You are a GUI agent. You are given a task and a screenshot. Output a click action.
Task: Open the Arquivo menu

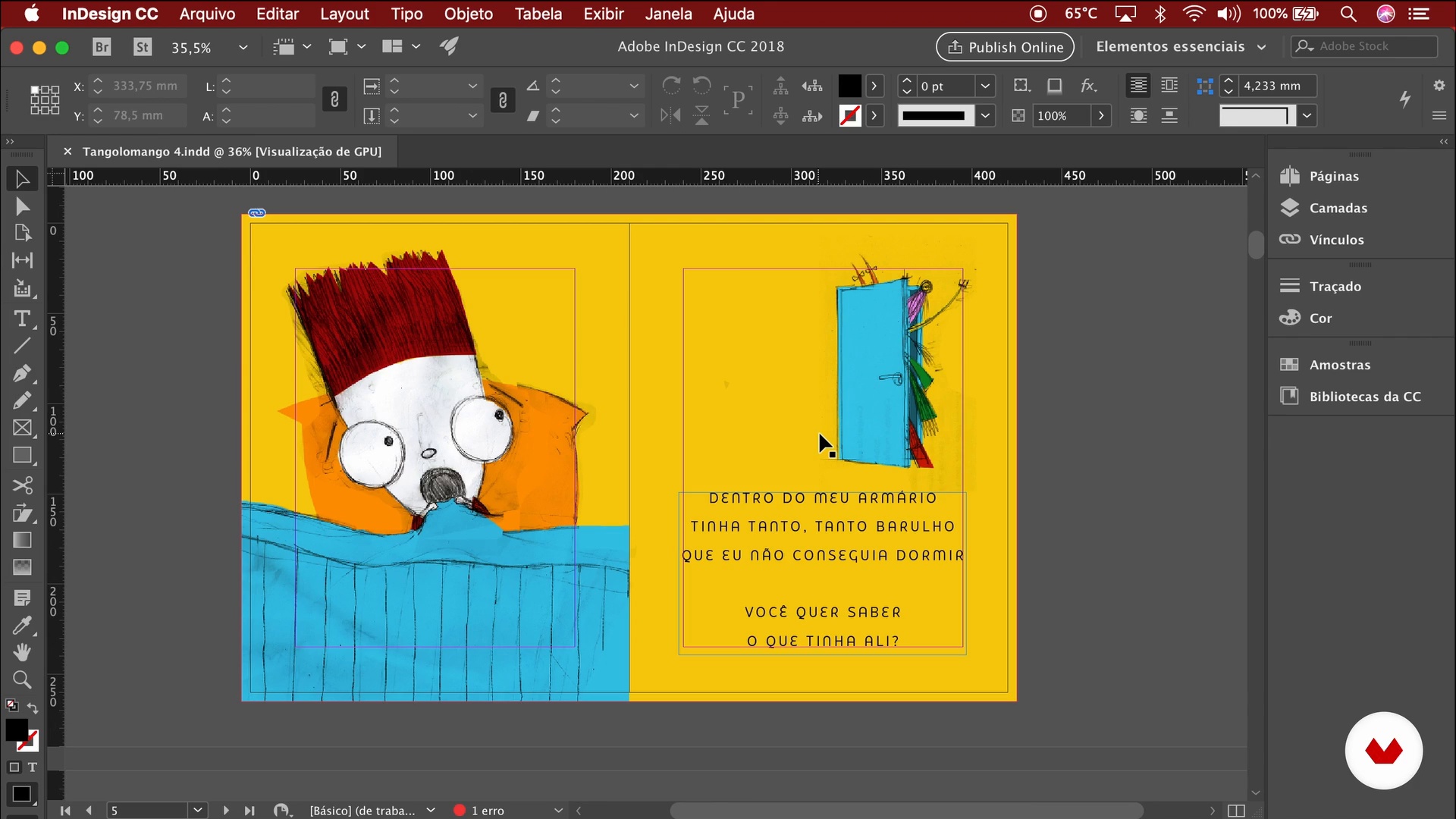[207, 14]
